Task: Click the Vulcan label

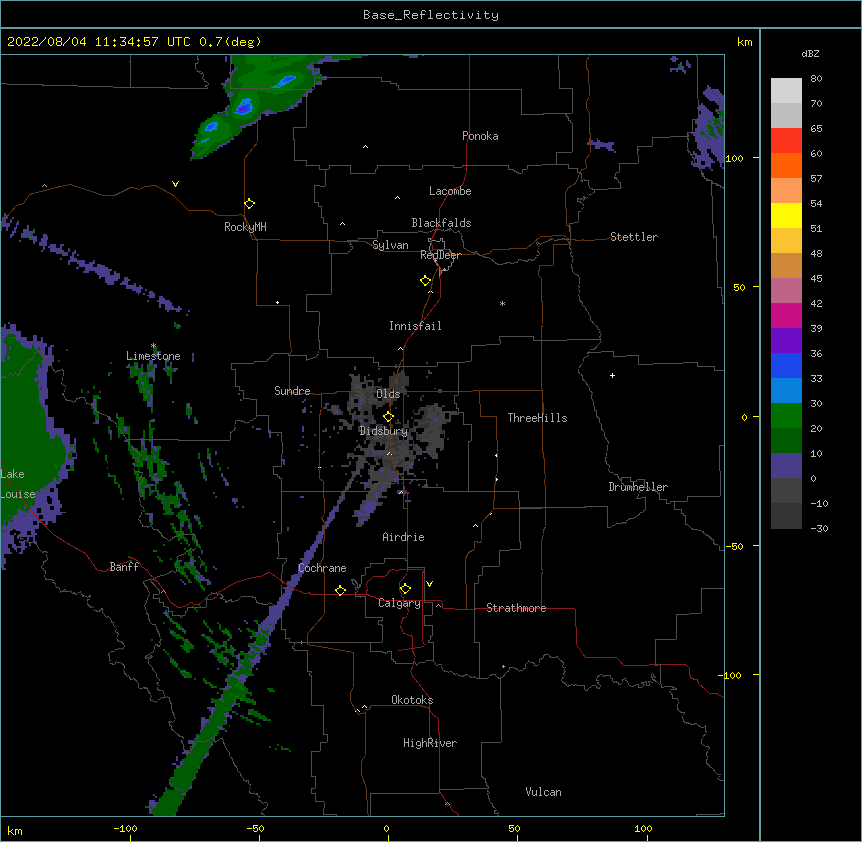Action: pyautogui.click(x=543, y=792)
